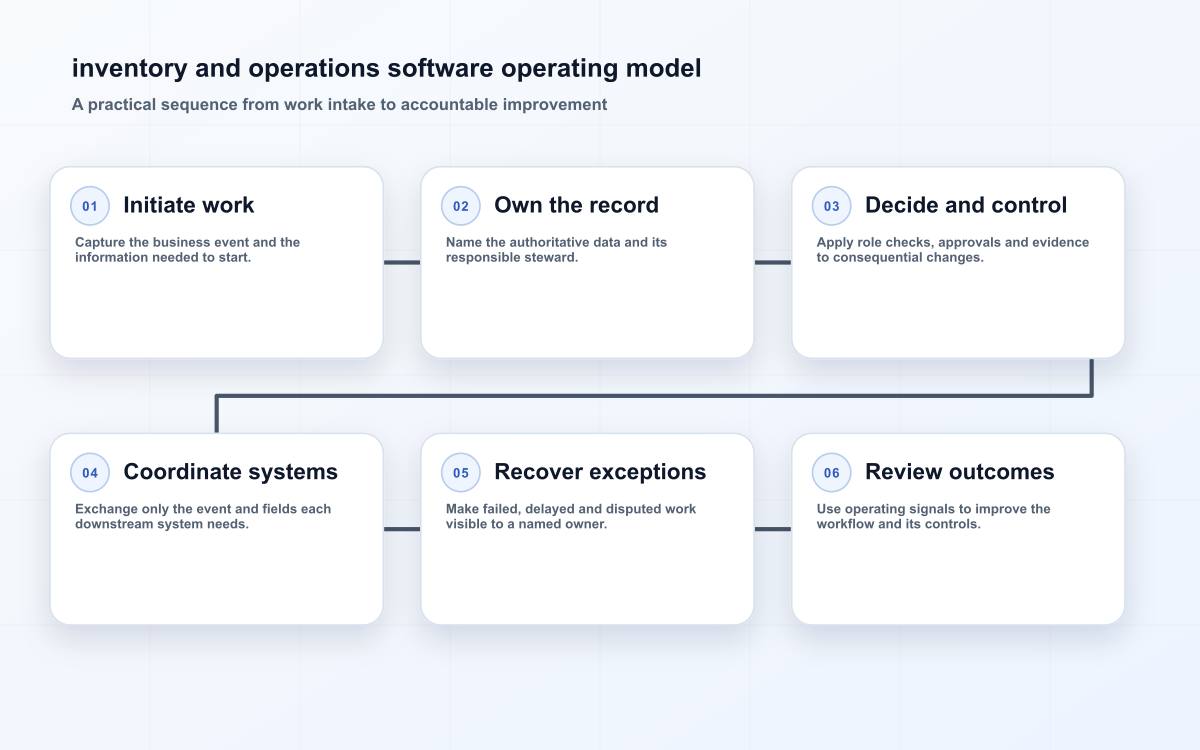Select the "Initiate work" heading
Screen dimensions: 1200x750
[x=189, y=205]
